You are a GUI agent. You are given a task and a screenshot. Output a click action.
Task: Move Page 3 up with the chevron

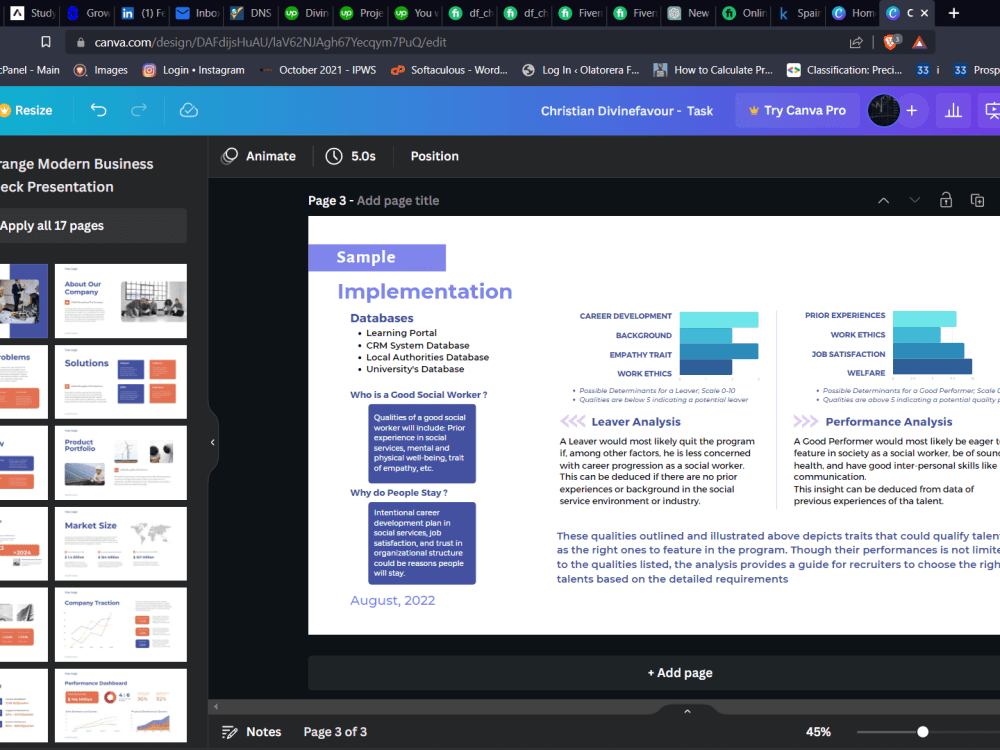883,200
